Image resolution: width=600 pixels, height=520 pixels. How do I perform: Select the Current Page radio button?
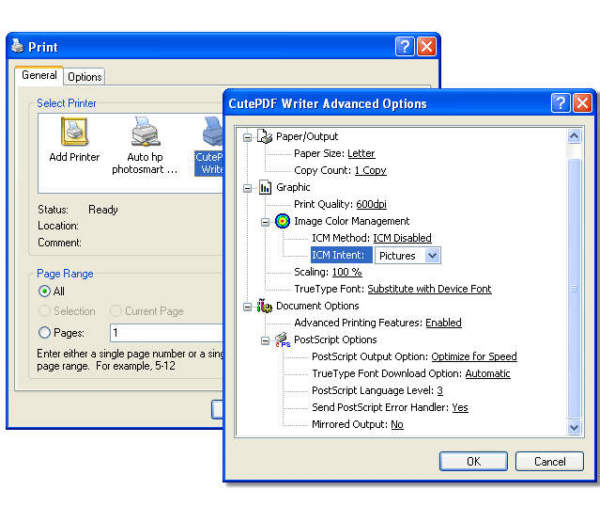point(116,311)
